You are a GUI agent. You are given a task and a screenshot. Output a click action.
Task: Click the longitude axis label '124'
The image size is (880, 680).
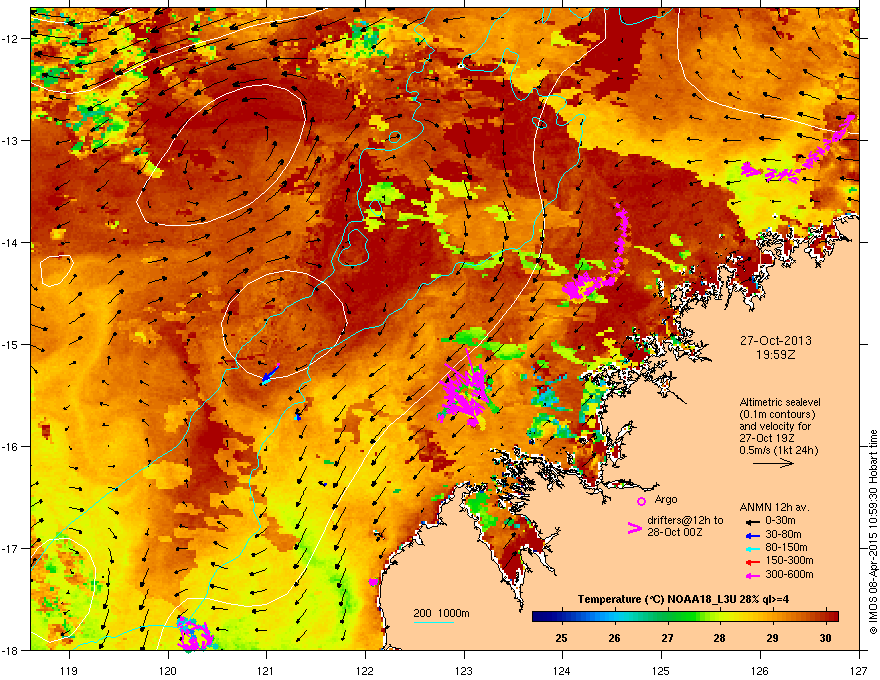point(562,670)
